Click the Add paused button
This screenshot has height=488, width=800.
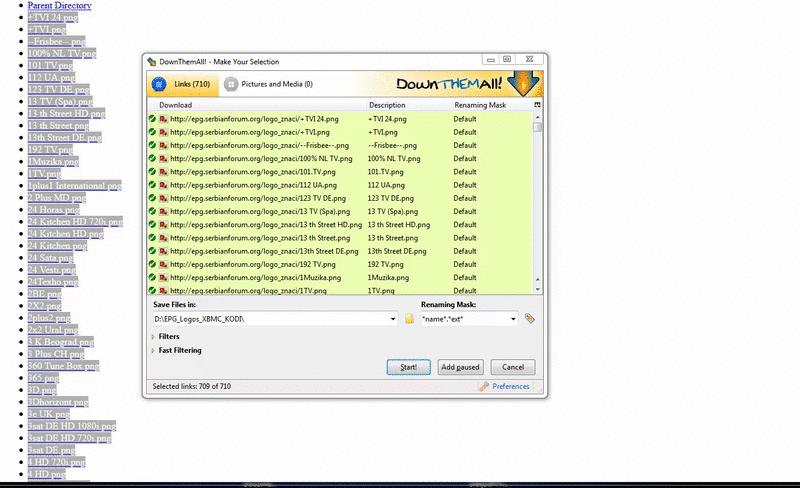[461, 367]
